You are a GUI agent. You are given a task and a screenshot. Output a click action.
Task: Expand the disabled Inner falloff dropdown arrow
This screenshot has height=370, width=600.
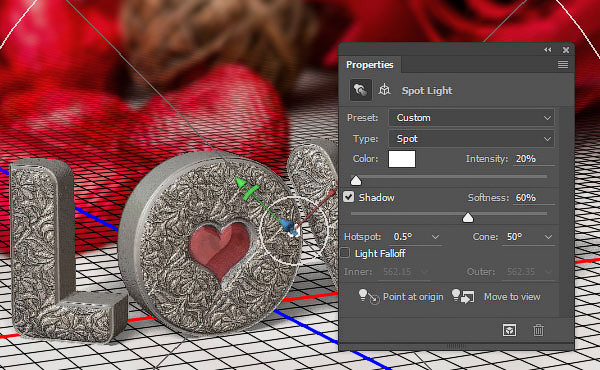424,272
